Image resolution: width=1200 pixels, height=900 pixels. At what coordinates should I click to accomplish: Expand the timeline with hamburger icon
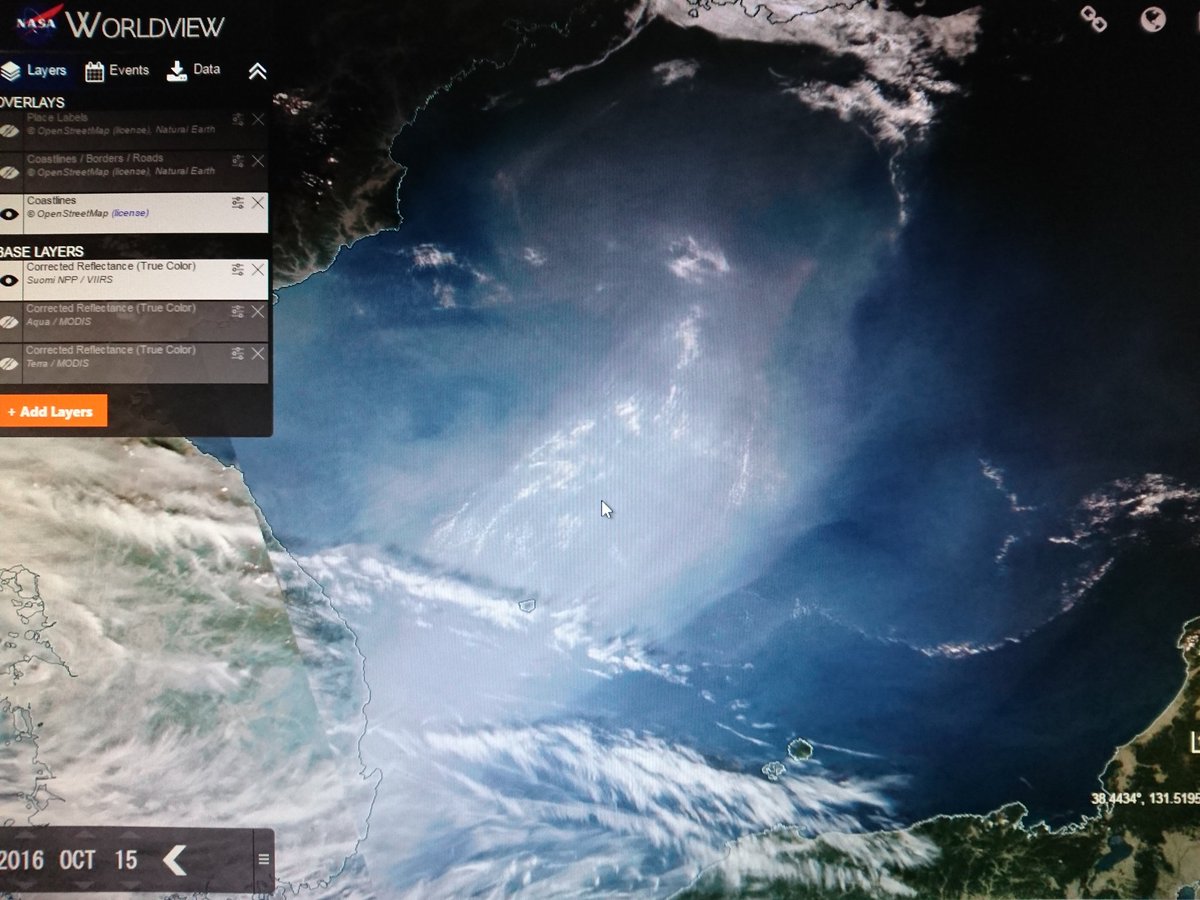[263, 859]
